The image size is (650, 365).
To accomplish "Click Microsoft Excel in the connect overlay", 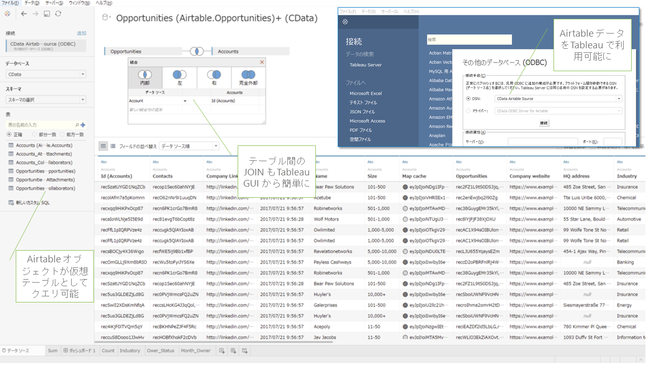I will pyautogui.click(x=365, y=94).
